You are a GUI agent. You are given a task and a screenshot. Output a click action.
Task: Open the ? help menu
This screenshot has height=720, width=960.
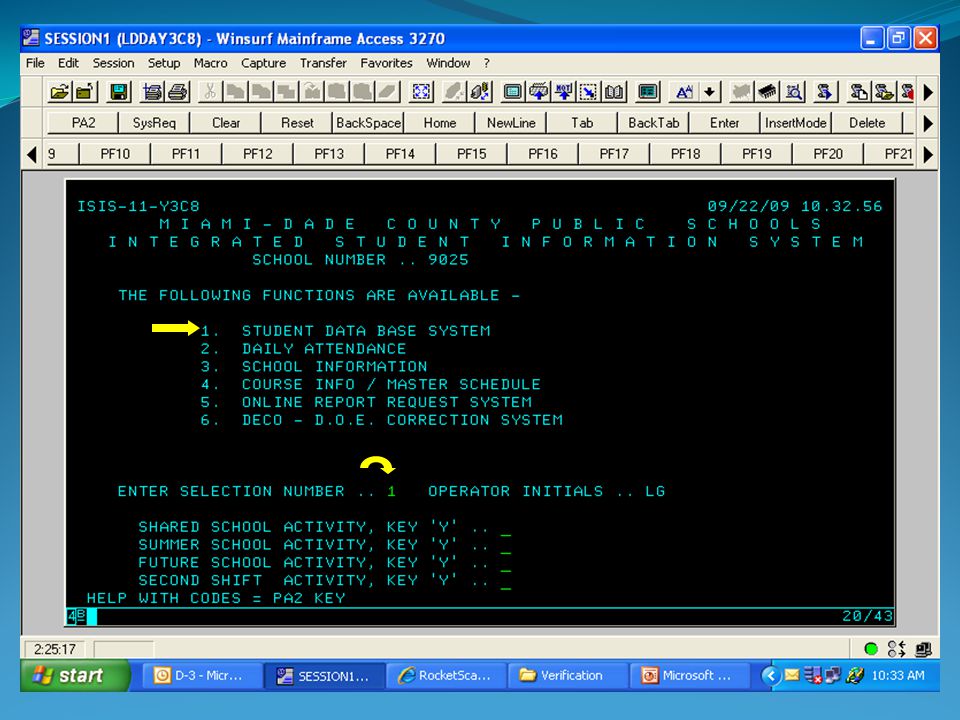click(x=486, y=63)
